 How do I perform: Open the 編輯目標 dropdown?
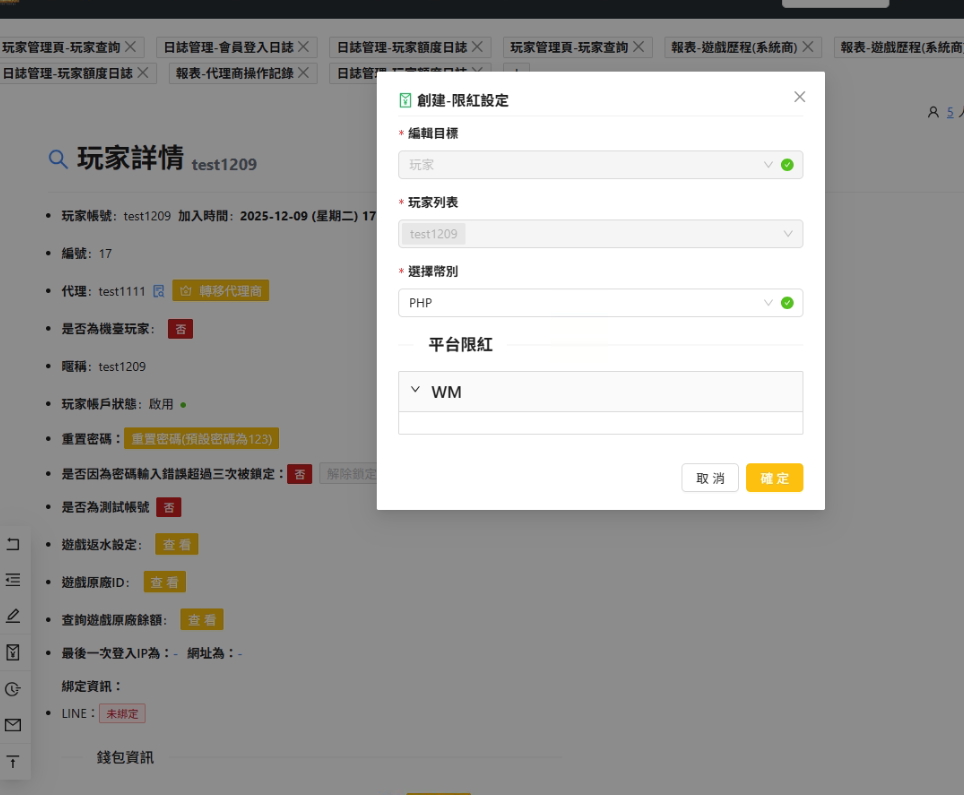point(600,165)
